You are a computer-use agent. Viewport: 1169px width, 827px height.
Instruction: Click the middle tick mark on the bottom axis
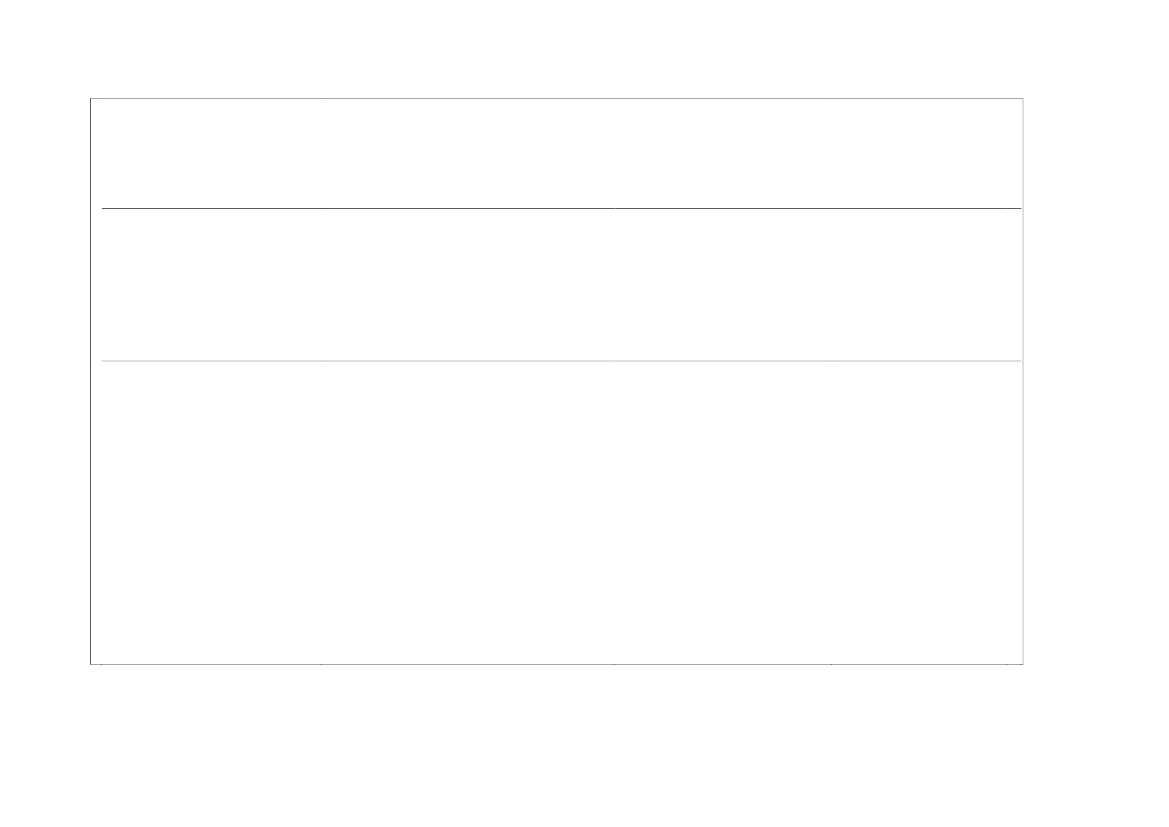[615, 663]
